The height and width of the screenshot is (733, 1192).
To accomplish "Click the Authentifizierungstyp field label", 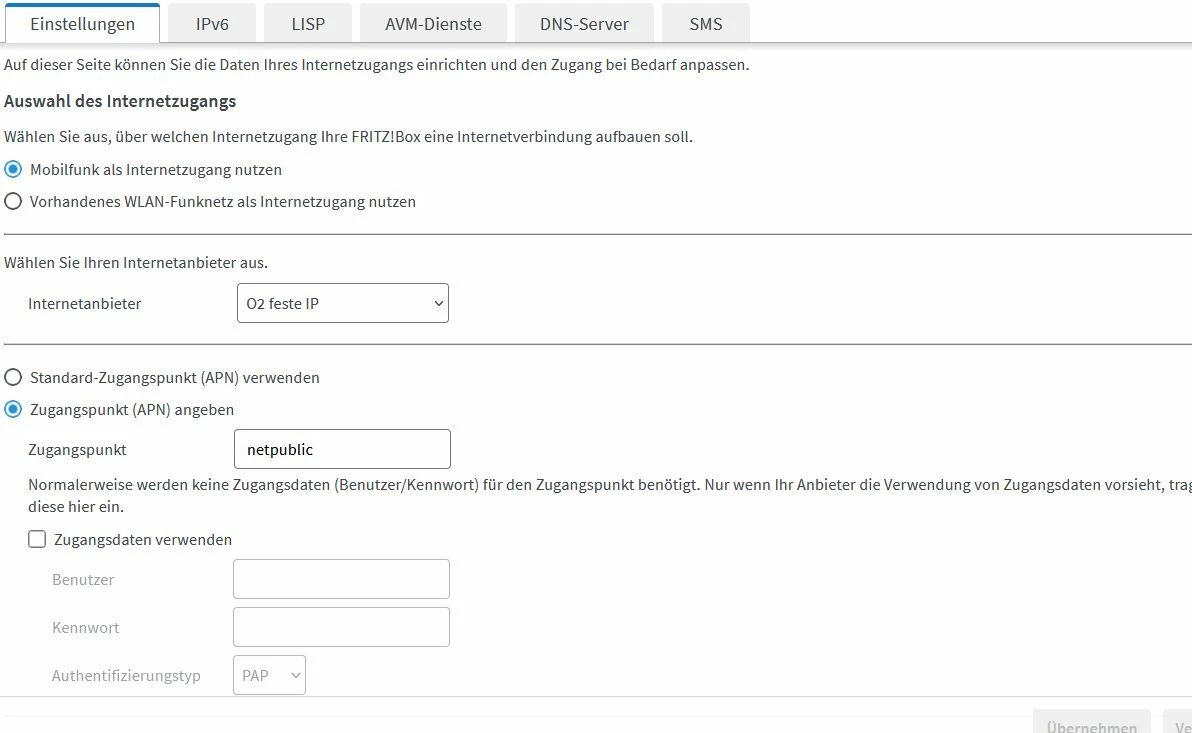I will [x=126, y=675].
